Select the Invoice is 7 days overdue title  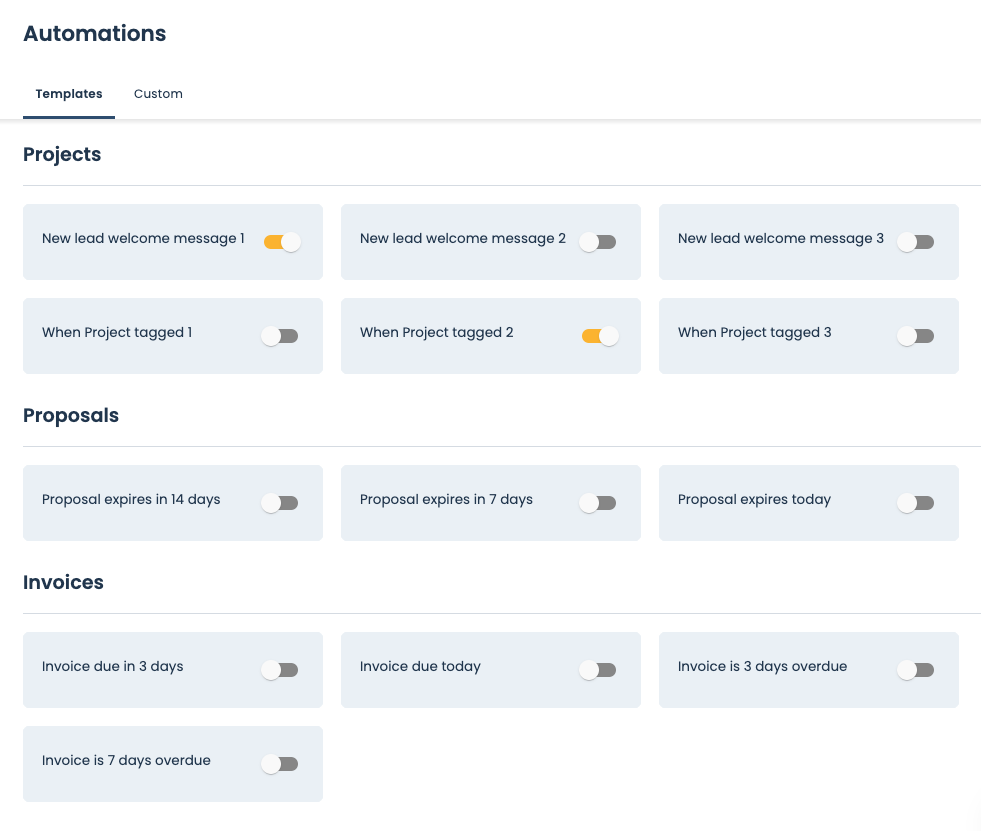(126, 761)
